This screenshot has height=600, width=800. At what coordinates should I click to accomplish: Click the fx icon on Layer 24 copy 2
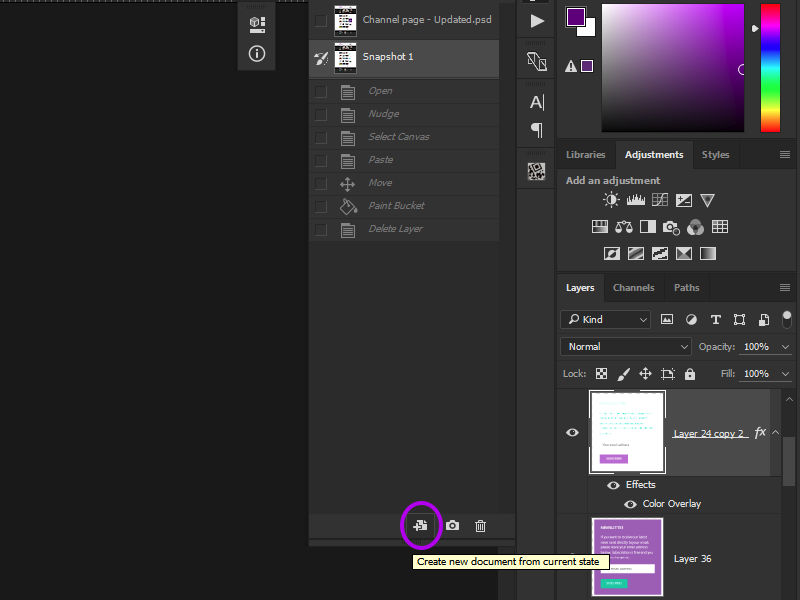click(760, 433)
